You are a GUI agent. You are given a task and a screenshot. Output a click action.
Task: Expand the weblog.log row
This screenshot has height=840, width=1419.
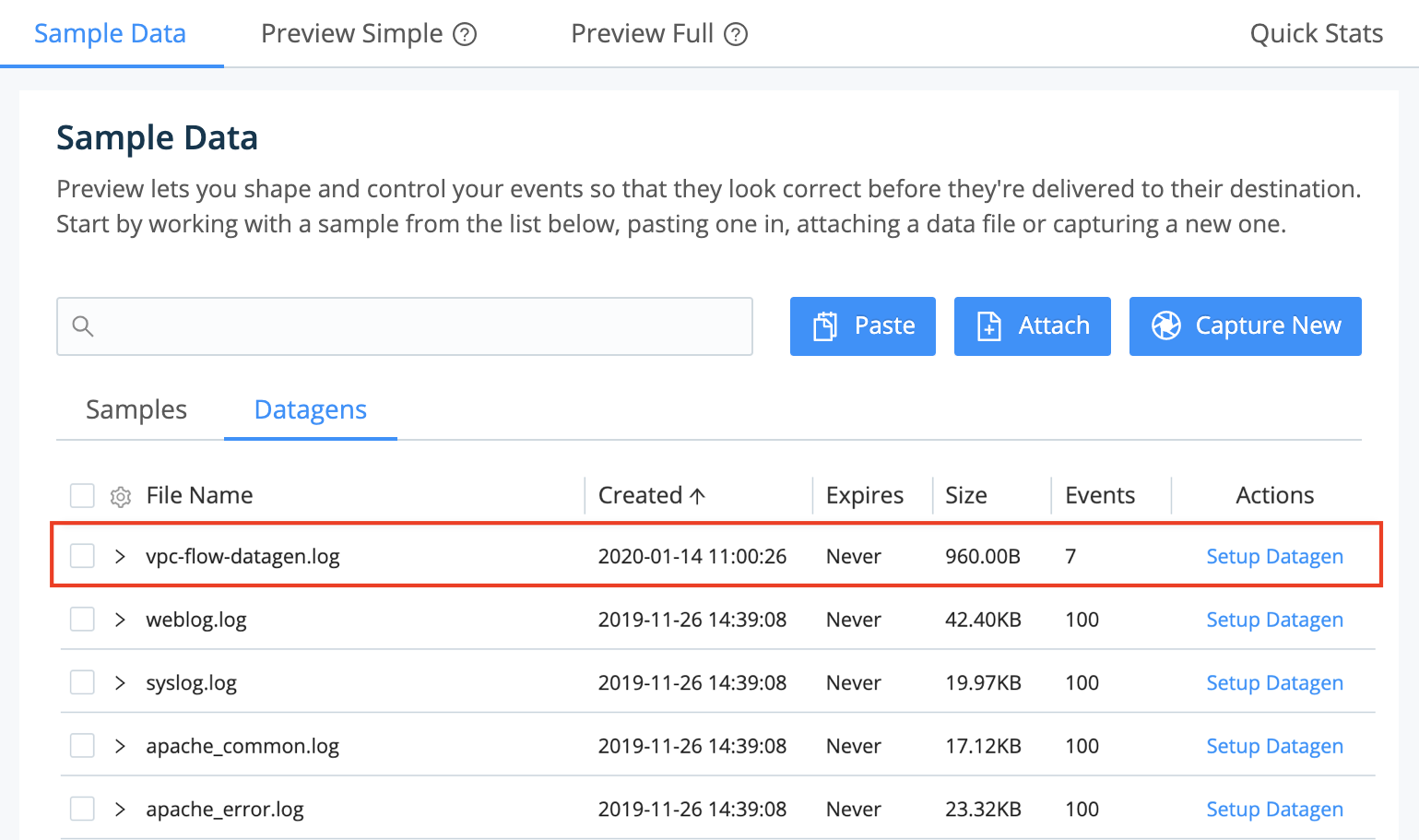[x=120, y=619]
